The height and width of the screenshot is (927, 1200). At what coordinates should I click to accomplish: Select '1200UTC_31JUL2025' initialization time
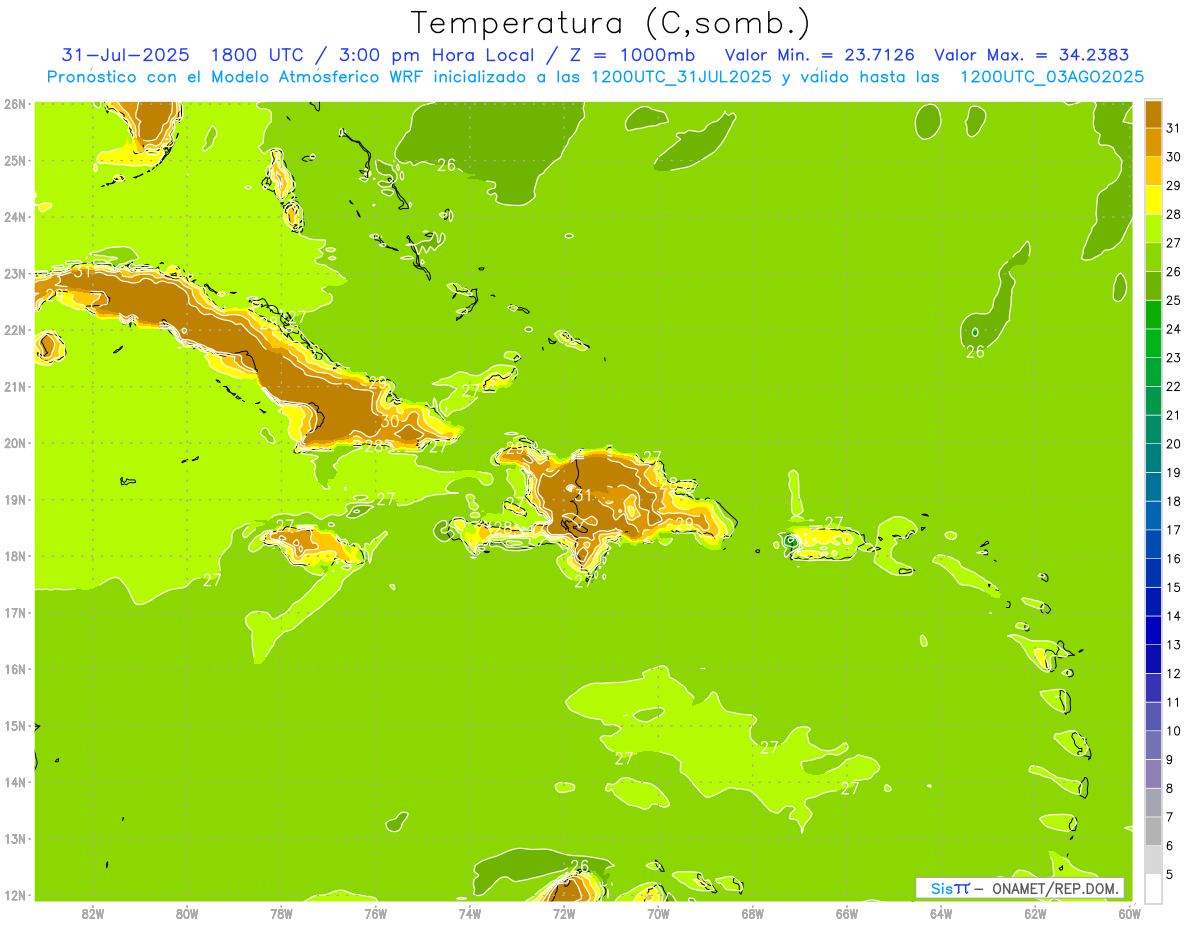click(682, 77)
